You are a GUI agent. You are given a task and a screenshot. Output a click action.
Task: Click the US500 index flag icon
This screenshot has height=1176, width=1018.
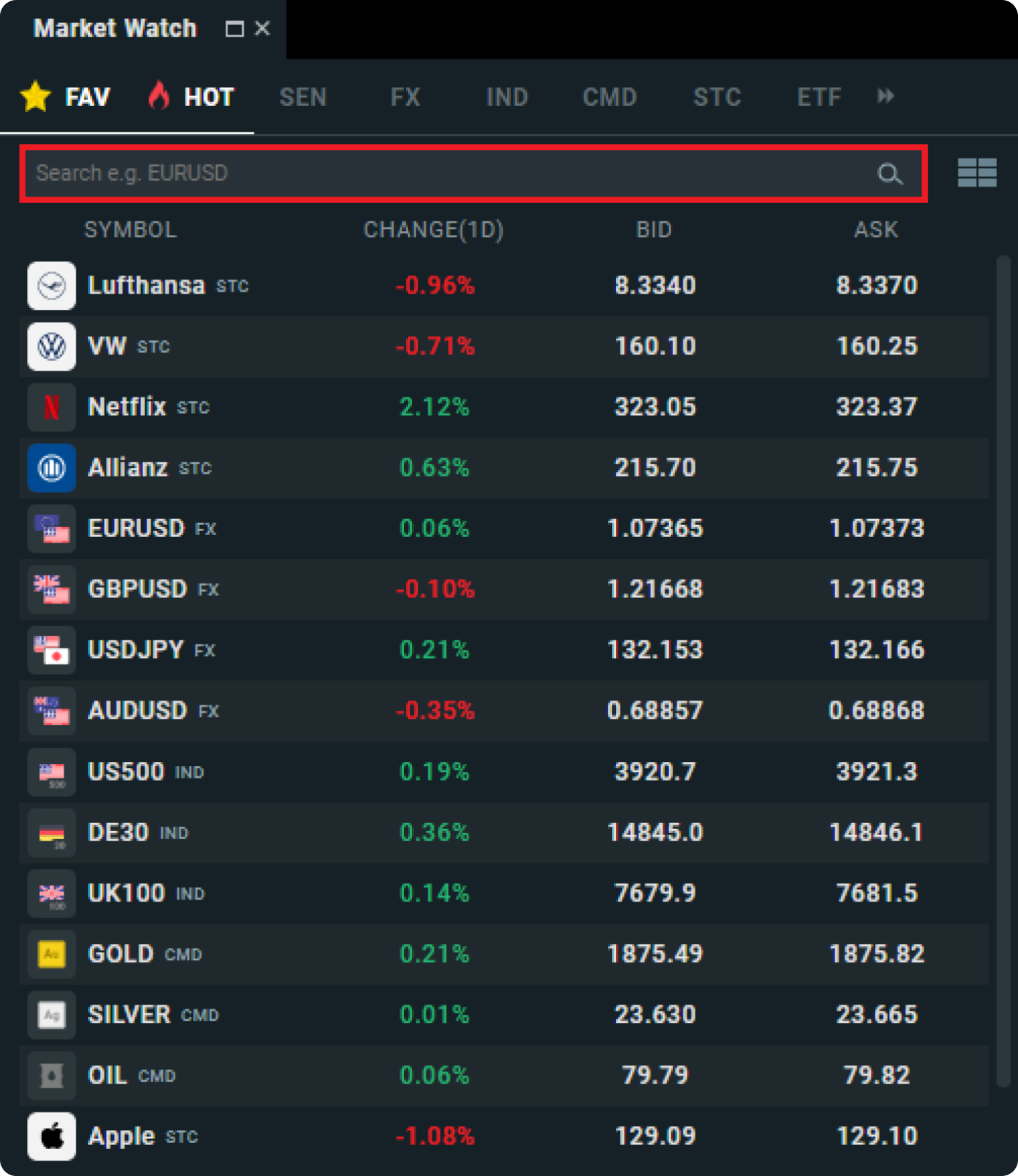[x=52, y=772]
